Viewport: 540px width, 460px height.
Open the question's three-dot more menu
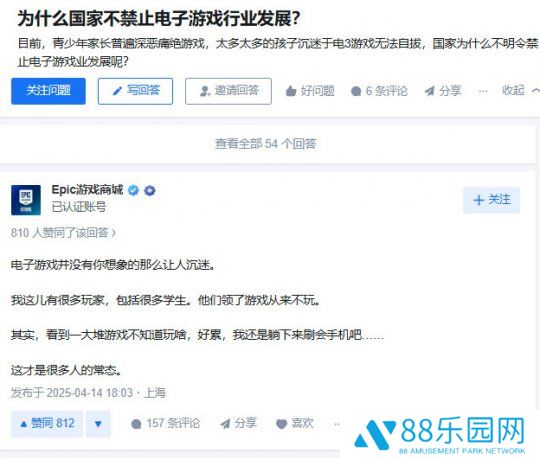click(x=483, y=91)
